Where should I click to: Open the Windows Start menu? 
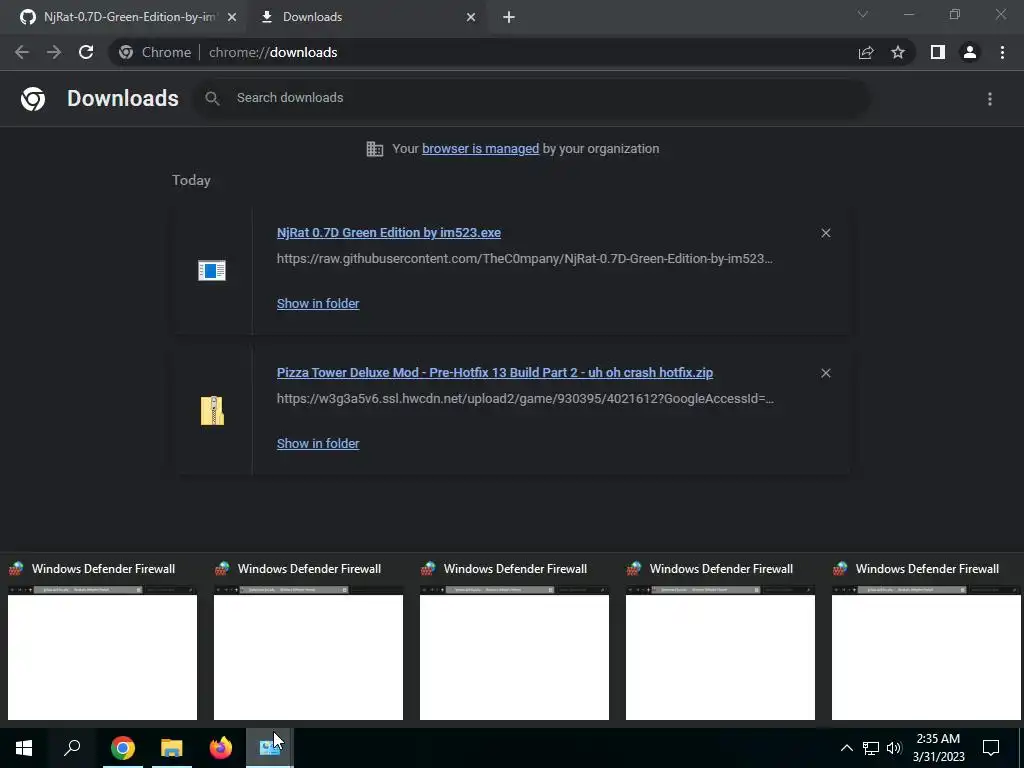pyautogui.click(x=24, y=747)
